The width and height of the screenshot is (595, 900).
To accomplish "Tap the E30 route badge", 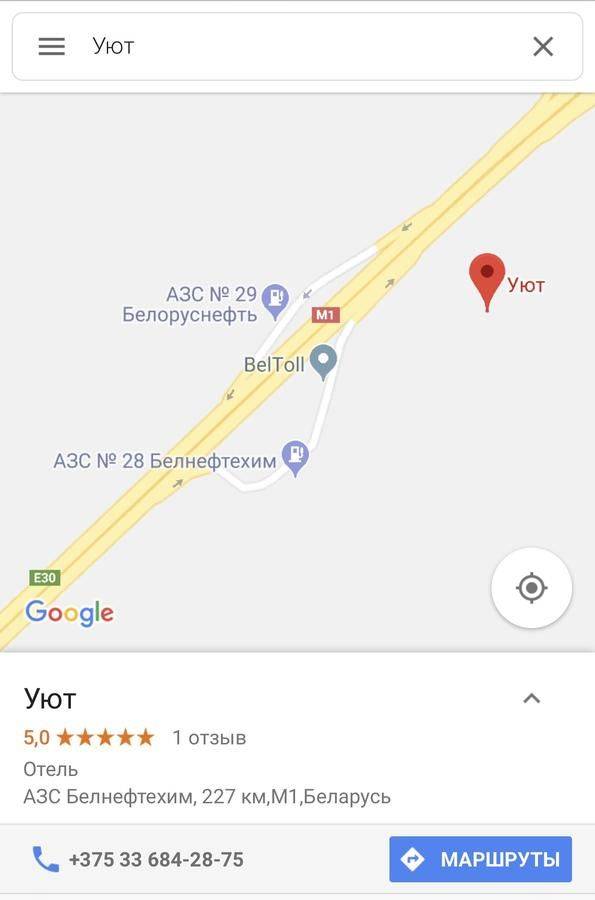I will [x=45, y=577].
